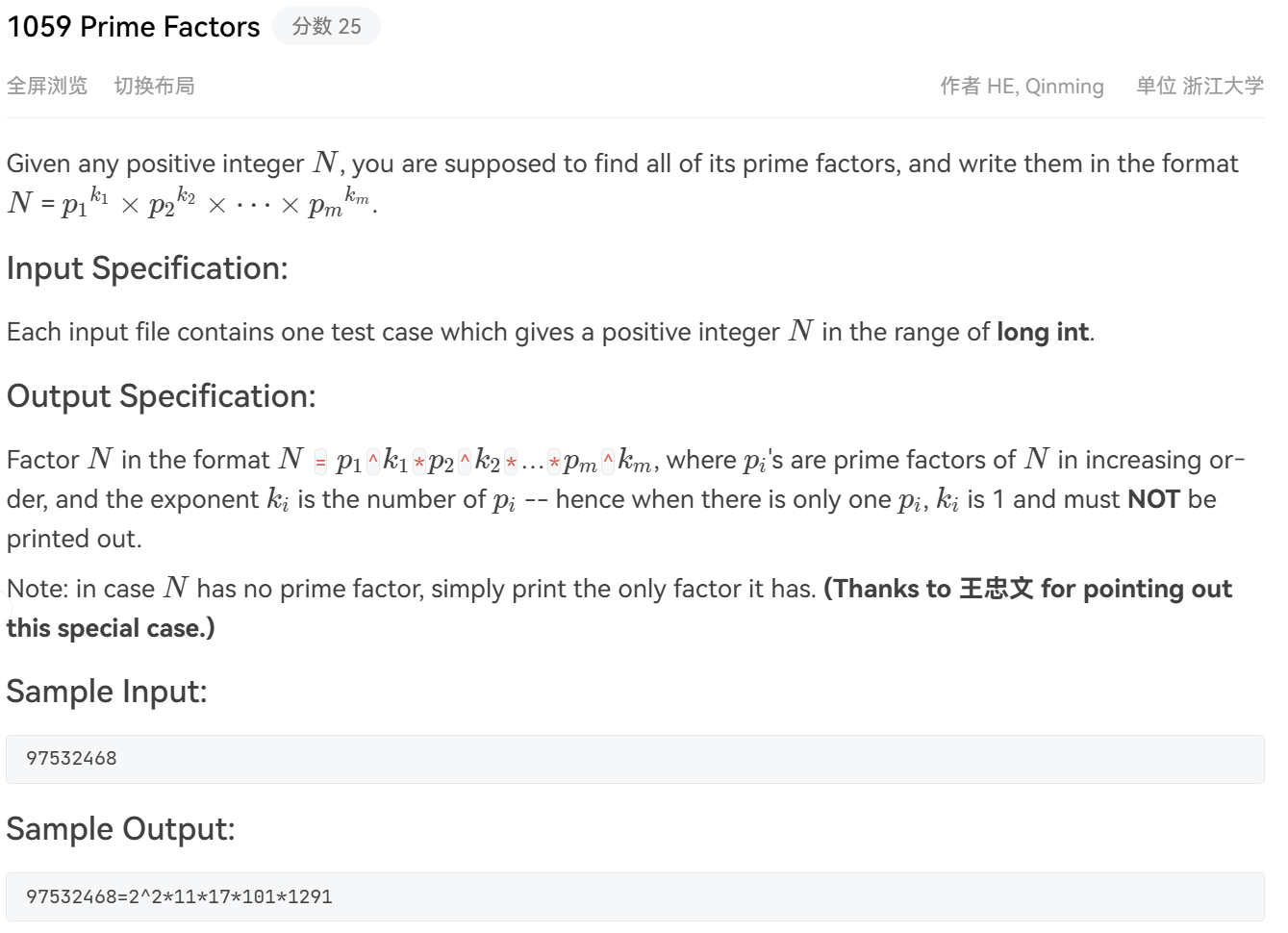The width and height of the screenshot is (1288, 933).
Task: Click the "Input Specification:" heading
Action: click(x=147, y=268)
